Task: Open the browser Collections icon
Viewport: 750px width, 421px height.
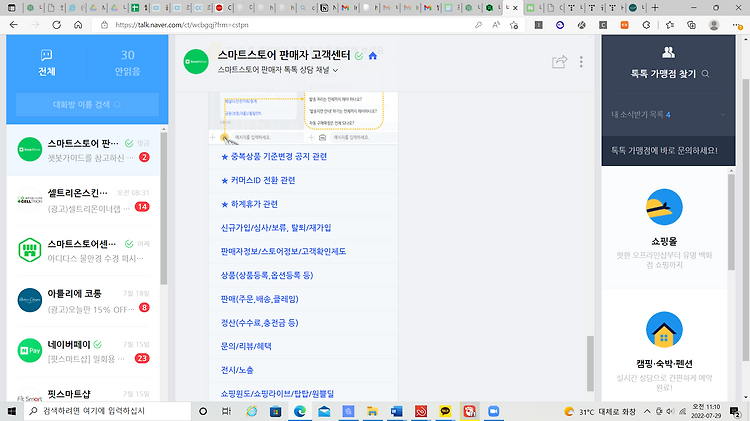Action: coord(691,25)
